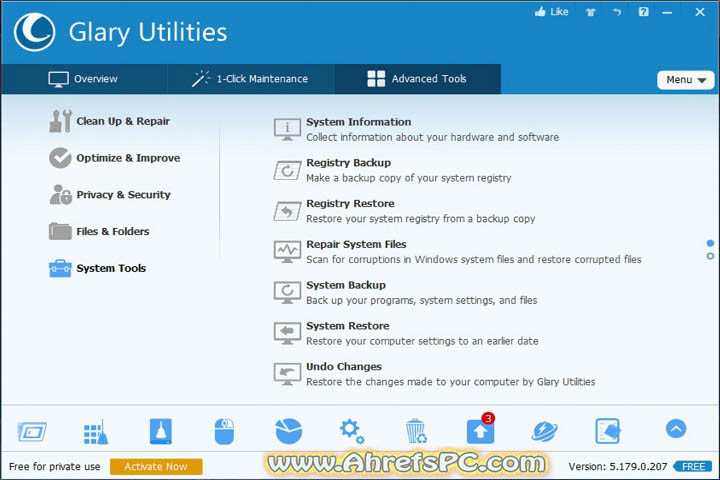Open the skin chooser T-shirt icon
Image resolution: width=720 pixels, height=480 pixels.
591,12
